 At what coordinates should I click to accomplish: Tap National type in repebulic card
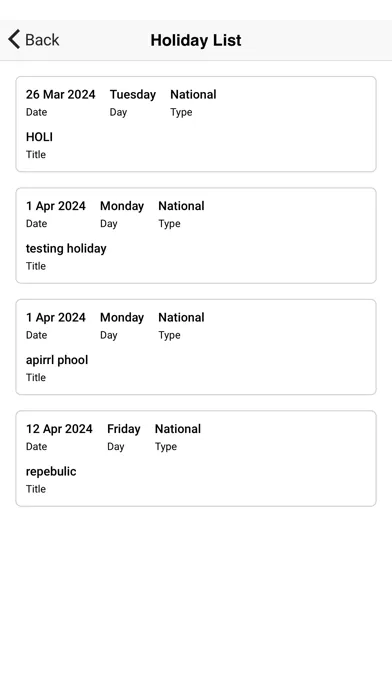(178, 429)
